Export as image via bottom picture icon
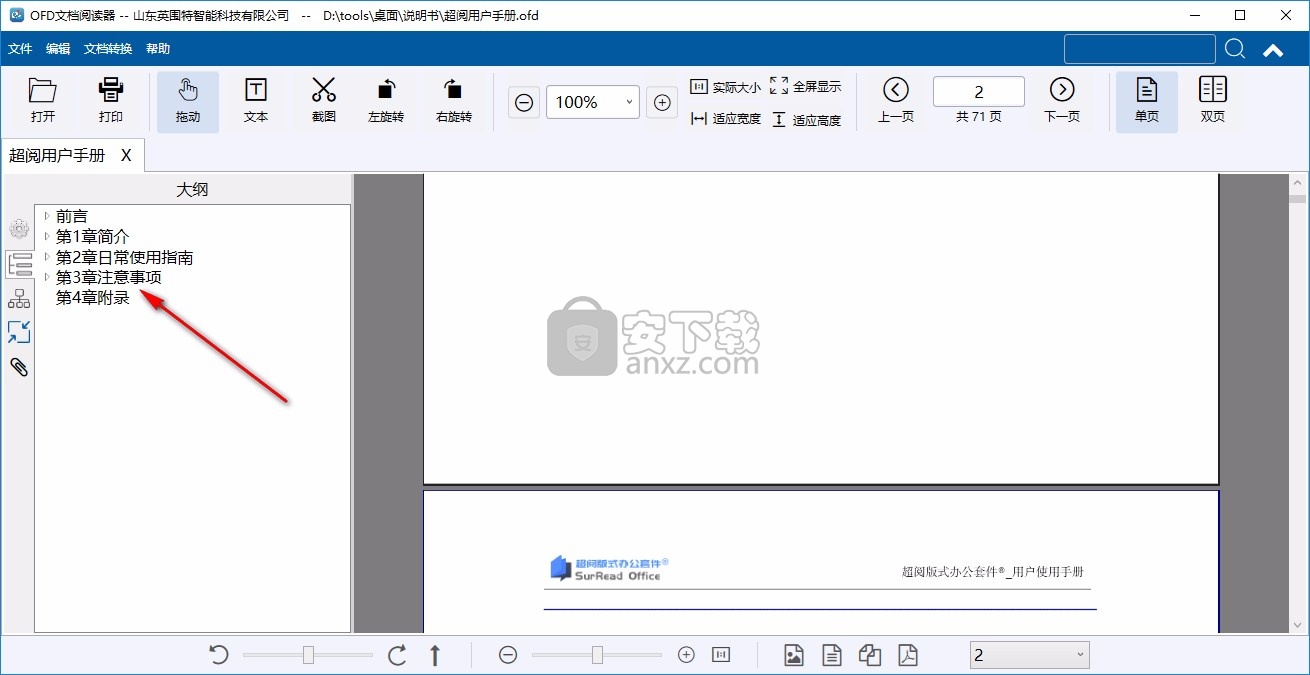 (x=794, y=655)
